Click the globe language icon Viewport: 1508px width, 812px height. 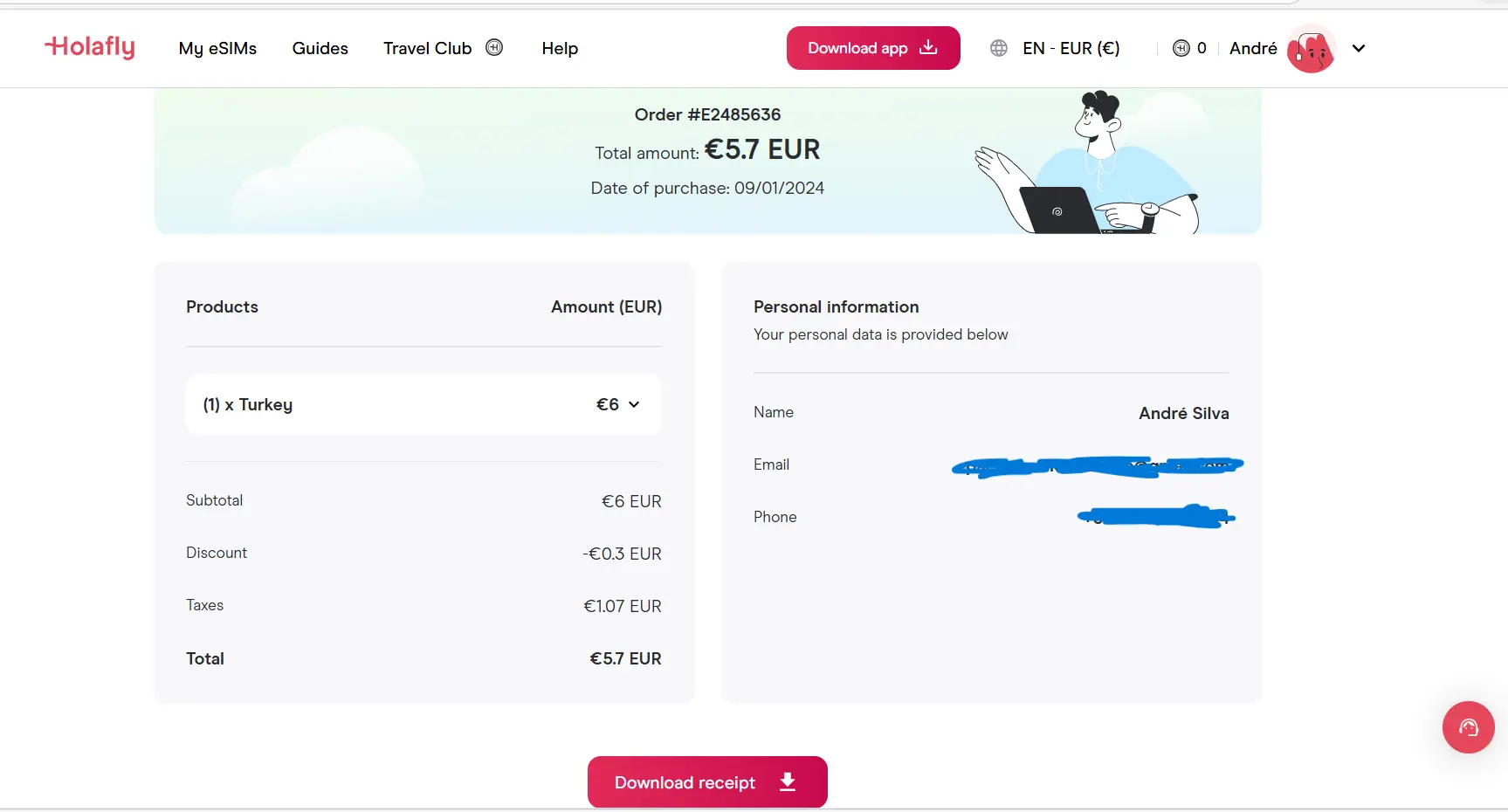click(998, 48)
